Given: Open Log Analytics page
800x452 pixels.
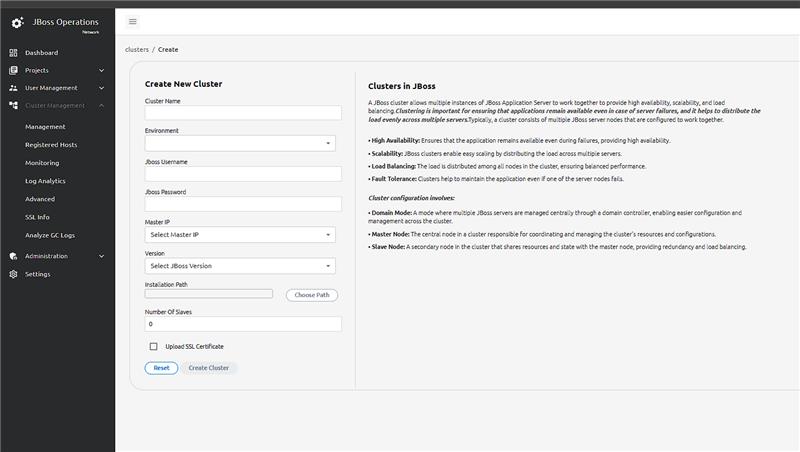Looking at the screenshot, I should point(45,181).
